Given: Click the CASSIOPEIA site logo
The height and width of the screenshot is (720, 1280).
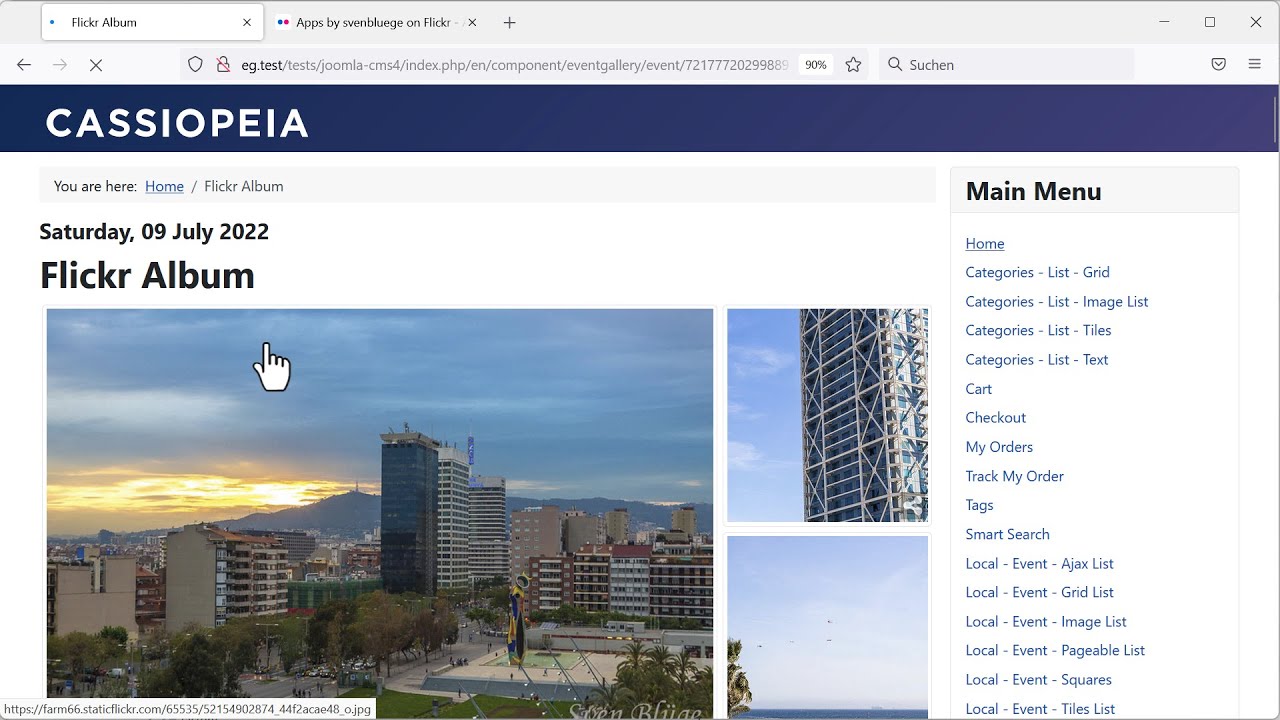Looking at the screenshot, I should pos(177,123).
